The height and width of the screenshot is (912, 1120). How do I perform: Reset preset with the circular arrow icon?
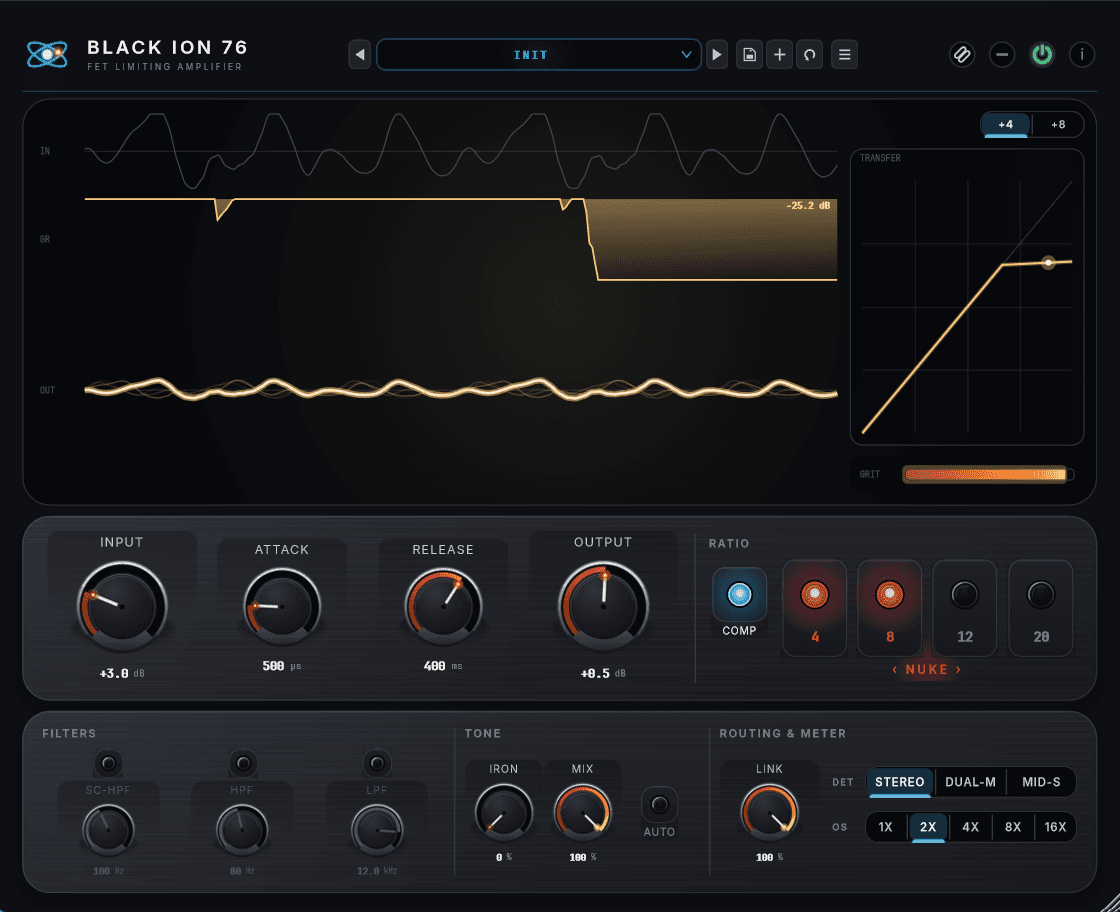pyautogui.click(x=809, y=54)
